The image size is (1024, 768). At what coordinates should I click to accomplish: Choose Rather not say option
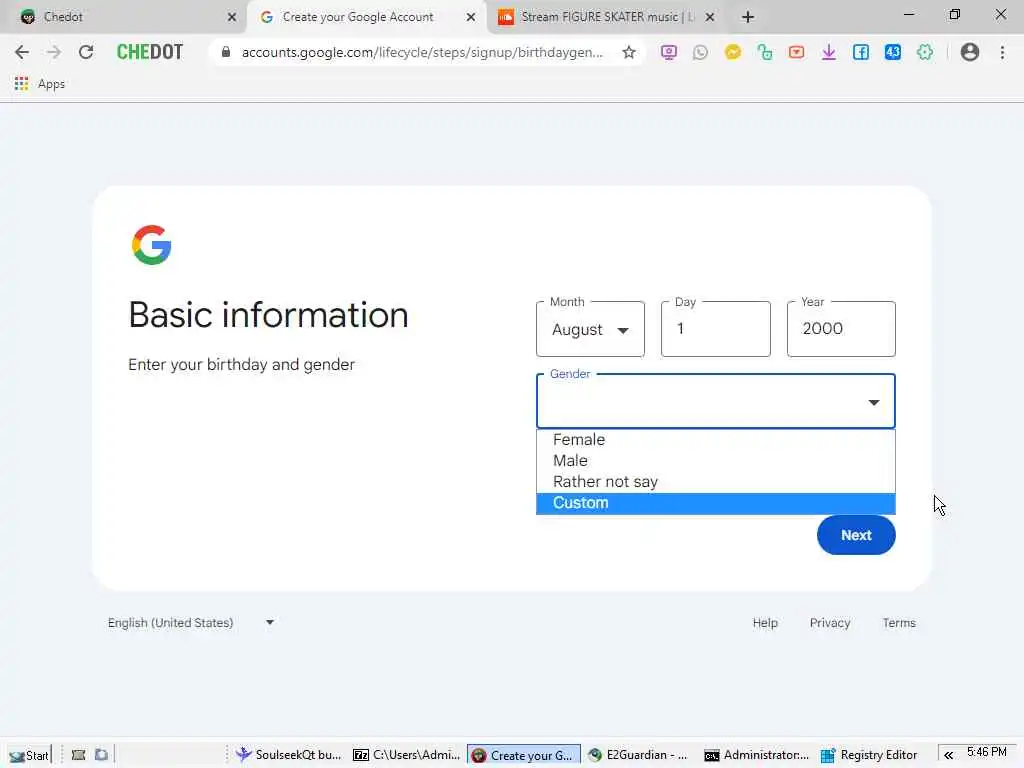point(716,481)
